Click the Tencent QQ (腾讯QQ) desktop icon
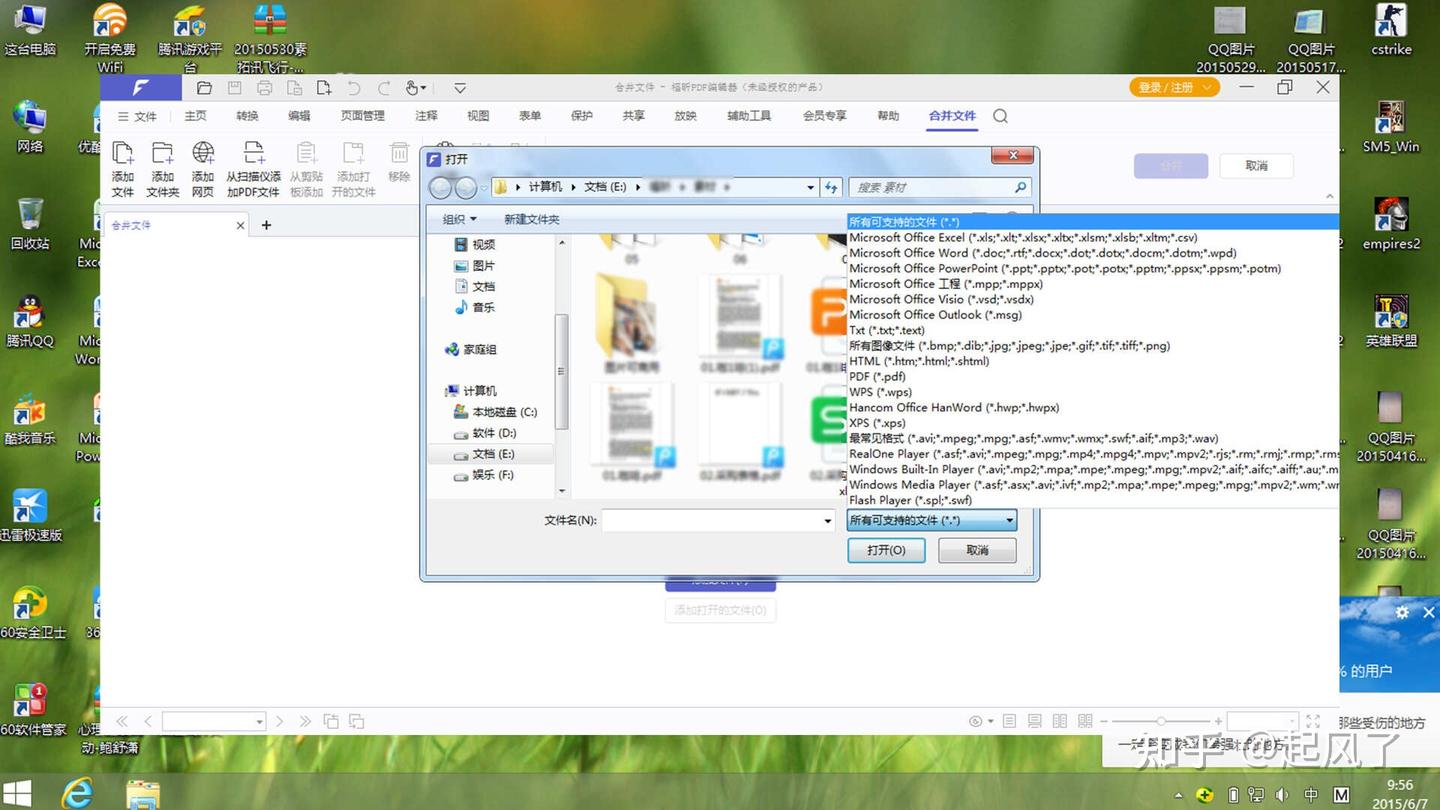 click(30, 321)
